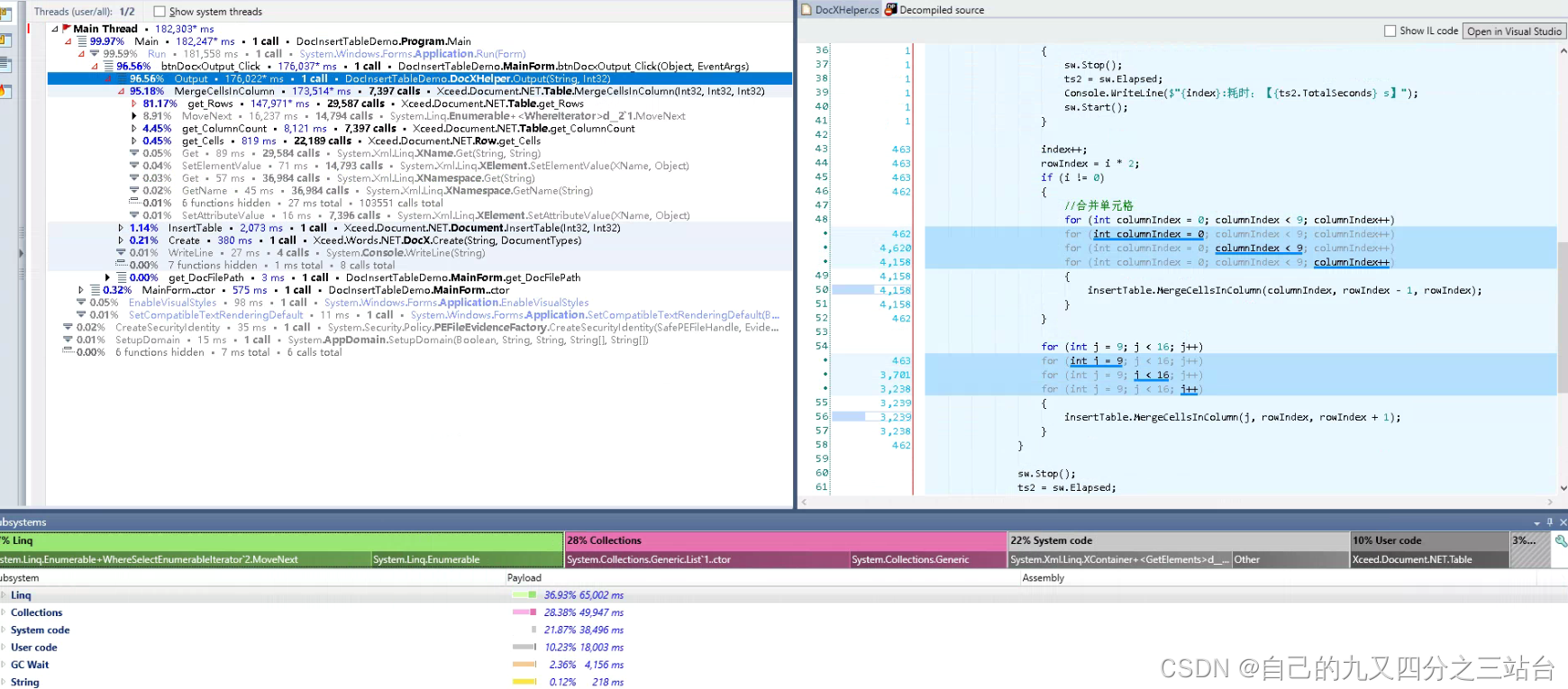This screenshot has height=689, width=1568.
Task: Click Open in Visual Studio button
Action: point(1514,31)
